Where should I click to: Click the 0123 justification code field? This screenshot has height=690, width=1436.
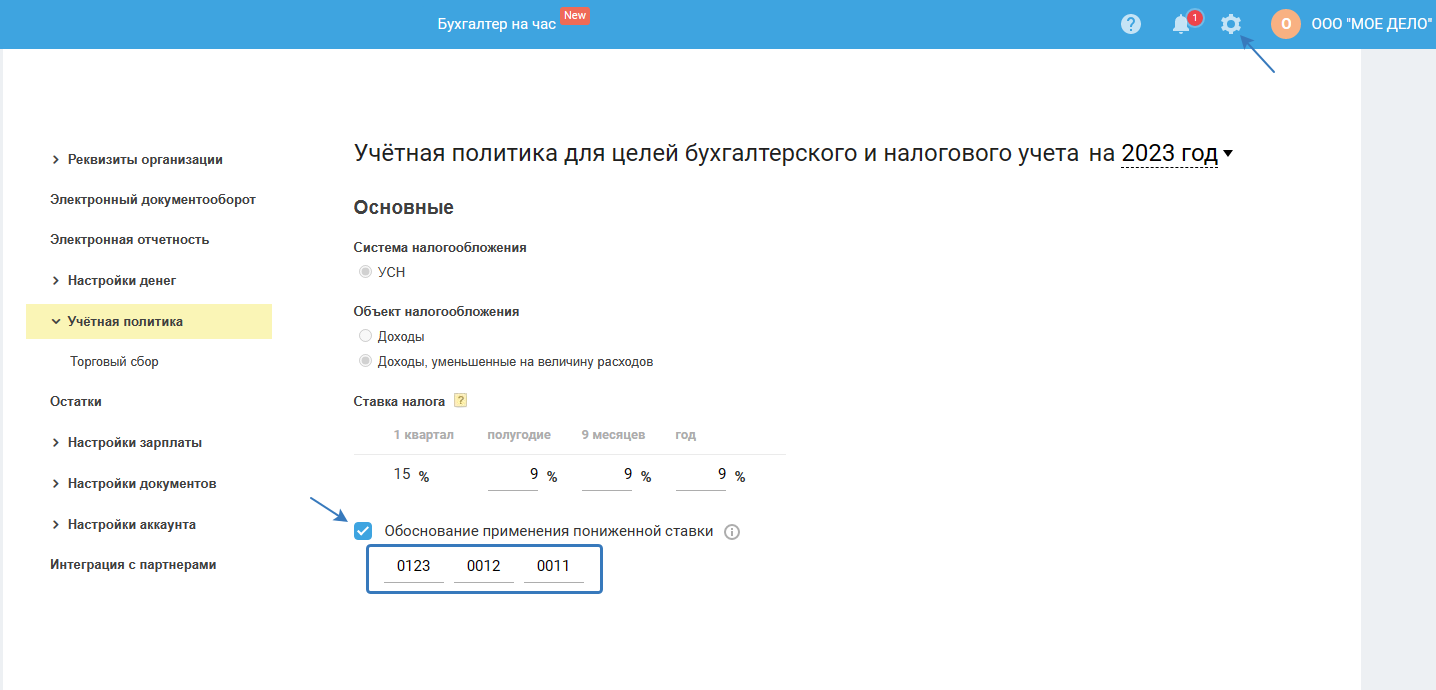pyautogui.click(x=413, y=567)
